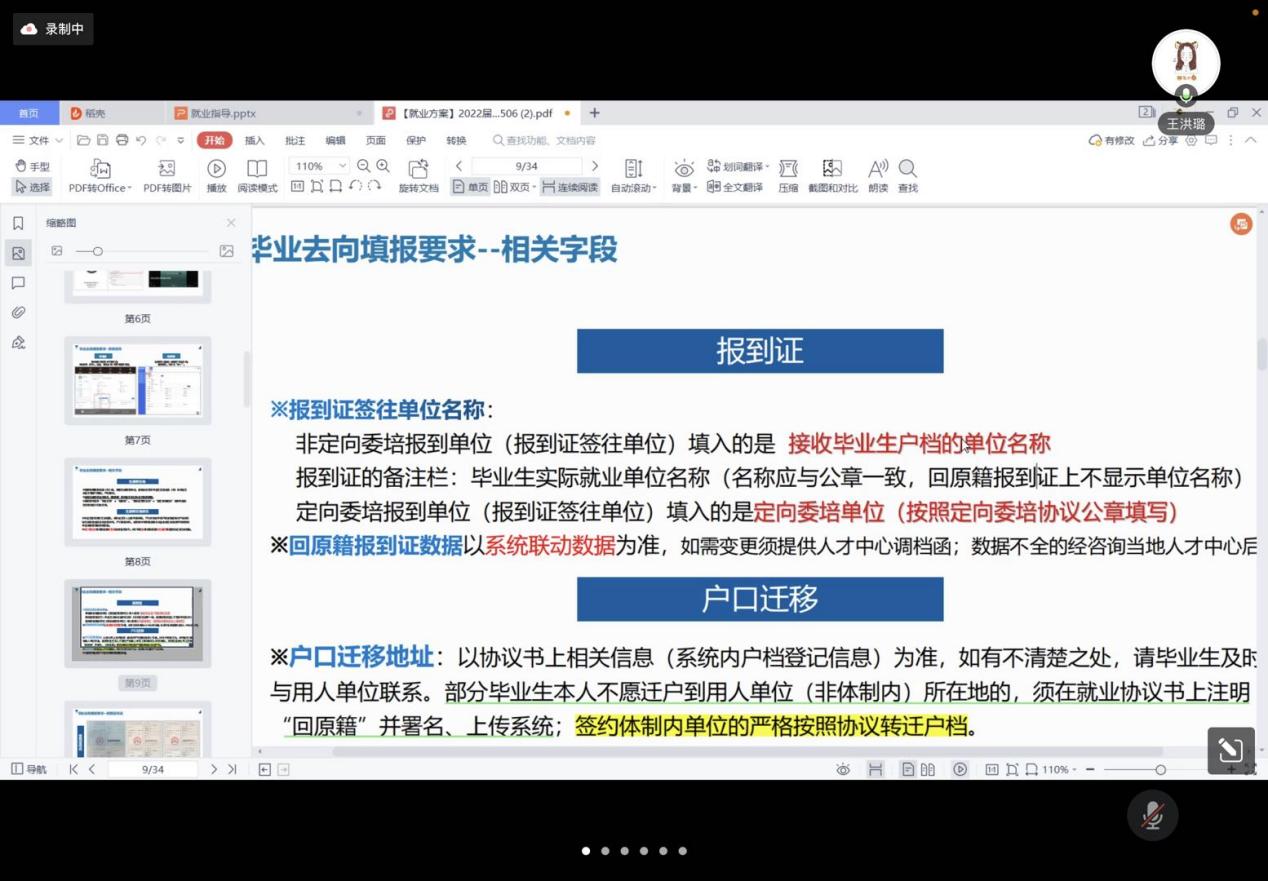Click the 录制中 recording indicator
The width and height of the screenshot is (1268, 881).
pyautogui.click(x=53, y=29)
